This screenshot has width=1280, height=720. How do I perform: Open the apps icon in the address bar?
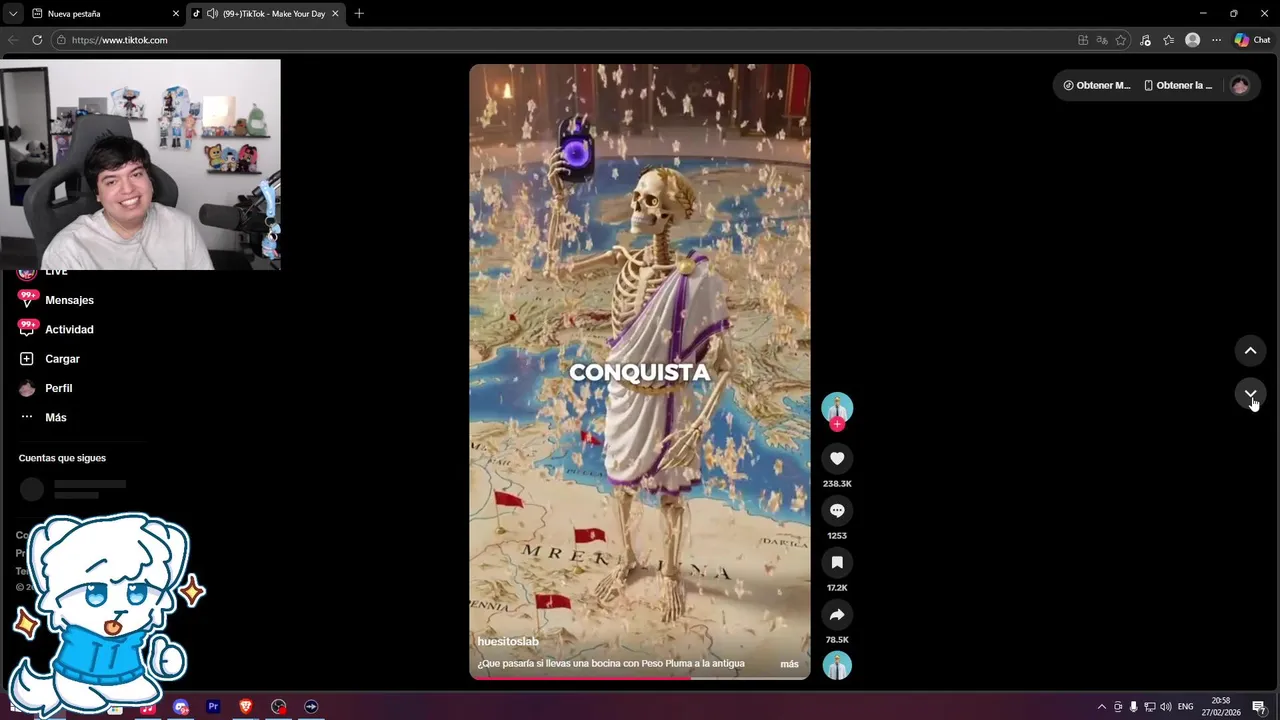click(x=1083, y=40)
